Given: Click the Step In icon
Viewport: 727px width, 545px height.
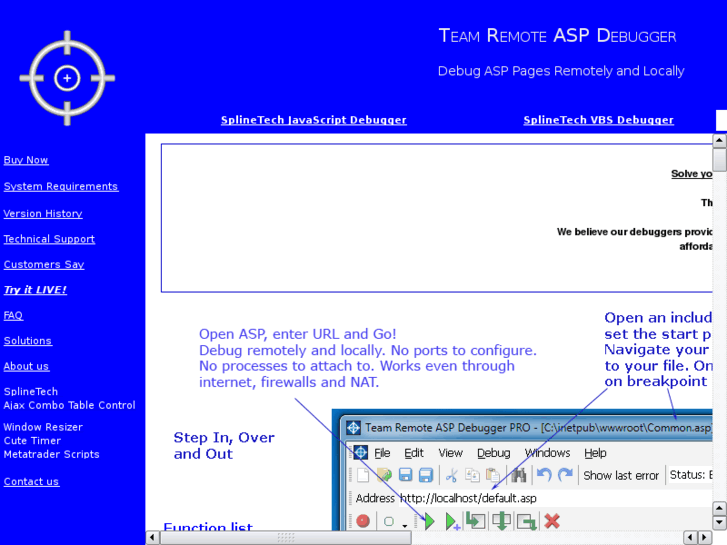Looking at the screenshot, I should [x=476, y=520].
